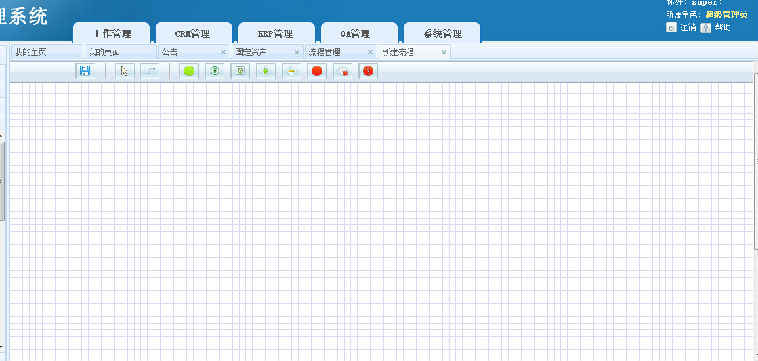
Task: Switch to the CRM管理 tab
Action: point(193,33)
